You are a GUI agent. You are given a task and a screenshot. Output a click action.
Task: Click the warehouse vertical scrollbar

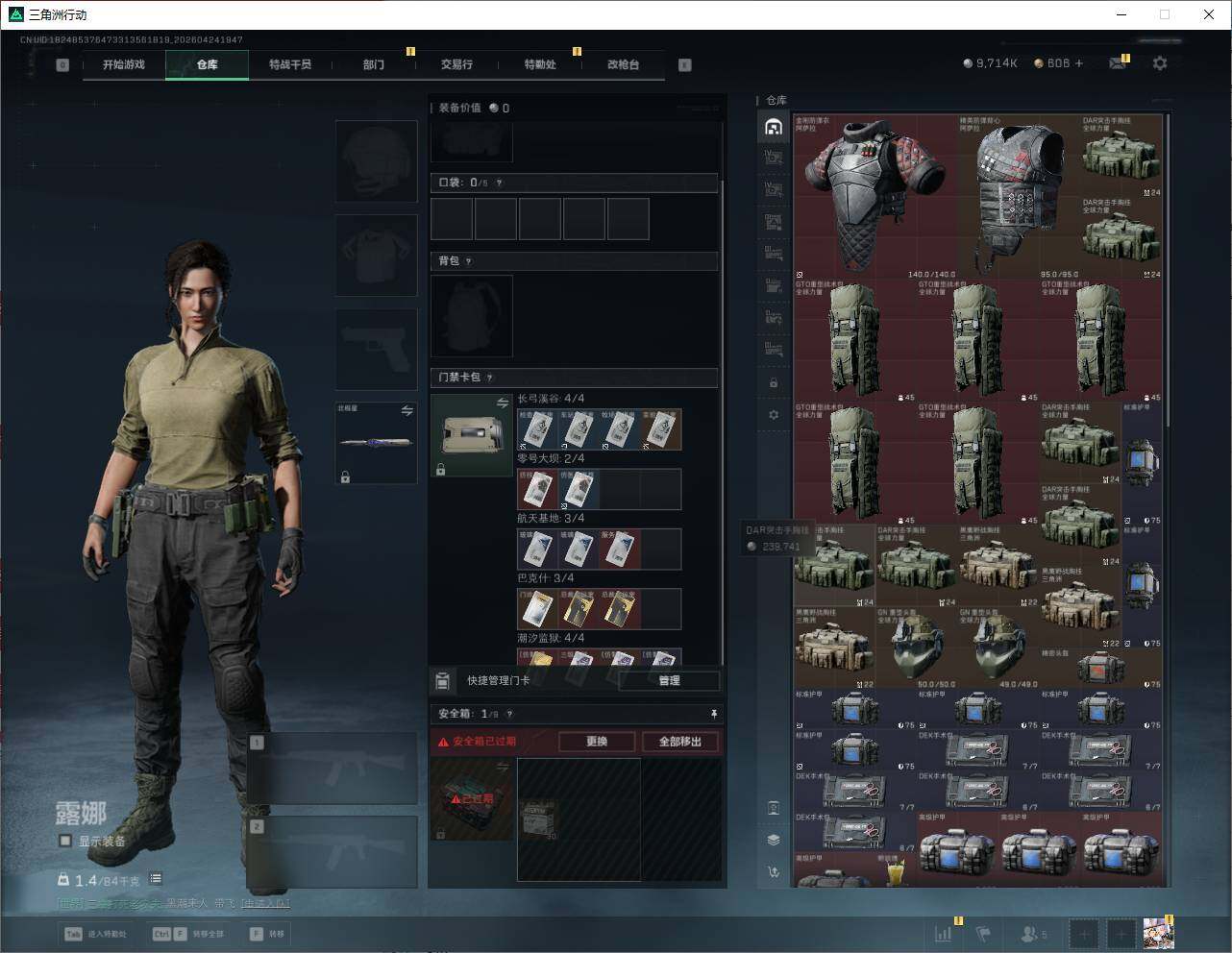coord(1167,269)
